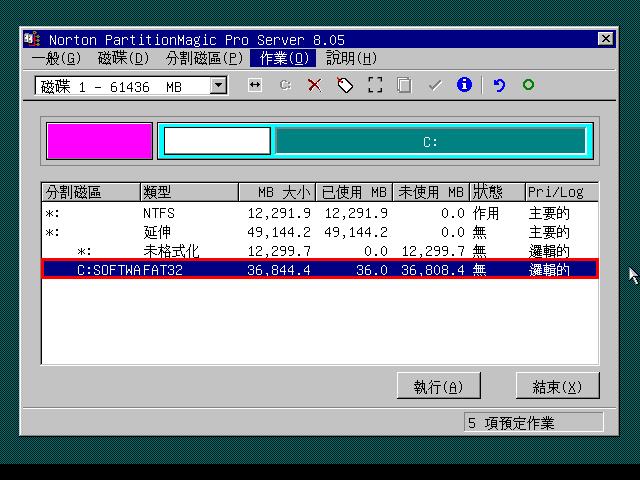Click the grayed C: create partition icon

point(285,85)
